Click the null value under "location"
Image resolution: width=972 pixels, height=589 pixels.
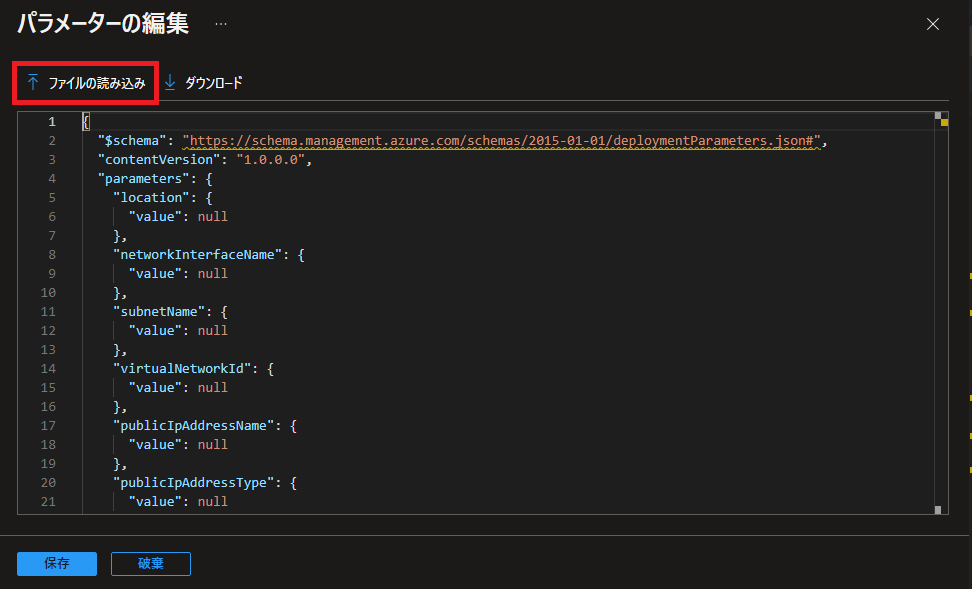tap(213, 217)
